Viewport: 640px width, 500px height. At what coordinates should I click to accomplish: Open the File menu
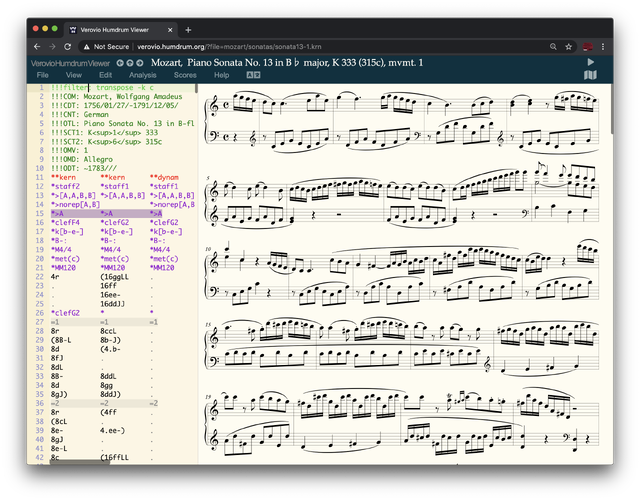[x=43, y=75]
